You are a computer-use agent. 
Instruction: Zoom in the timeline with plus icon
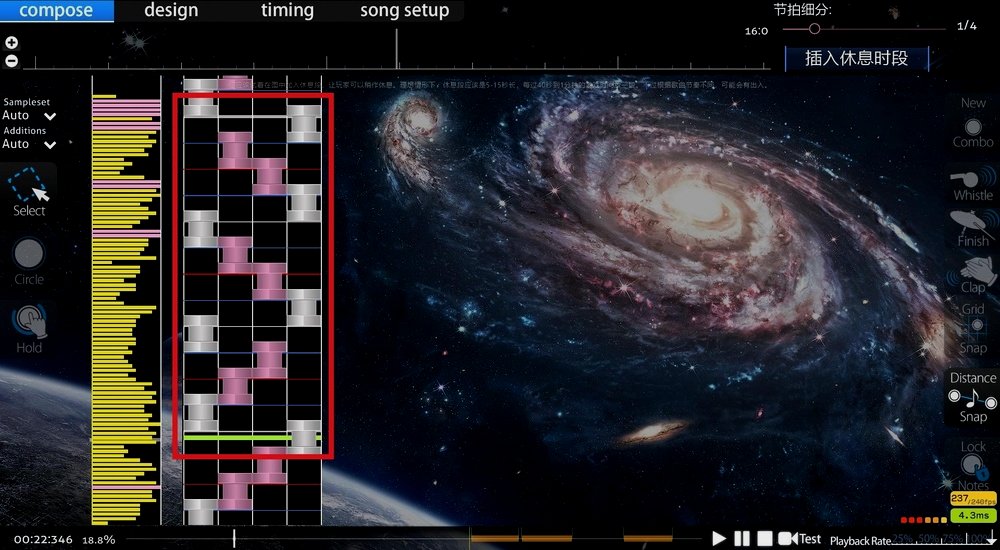[x=11, y=43]
